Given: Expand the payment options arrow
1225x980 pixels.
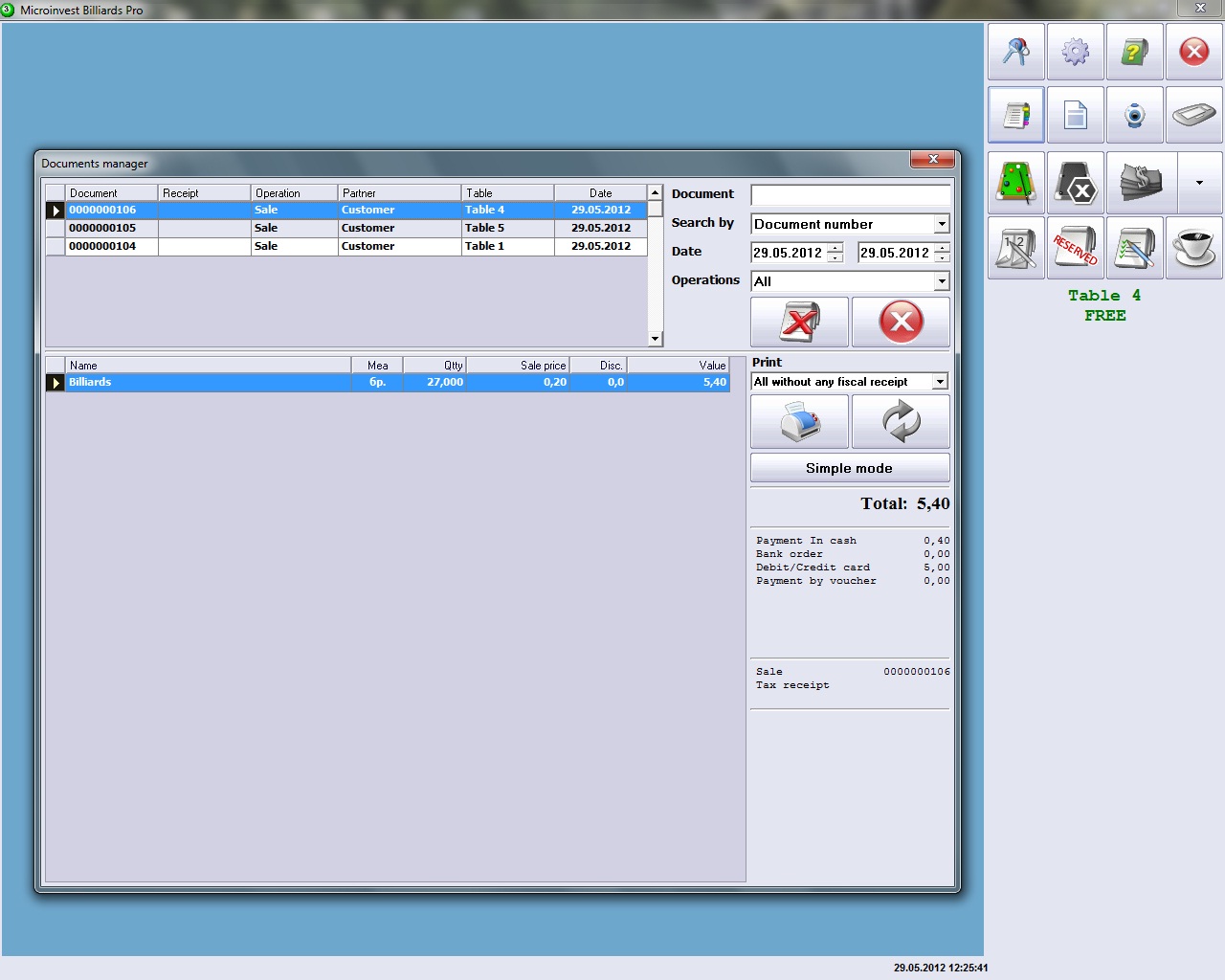Looking at the screenshot, I should [x=1200, y=182].
